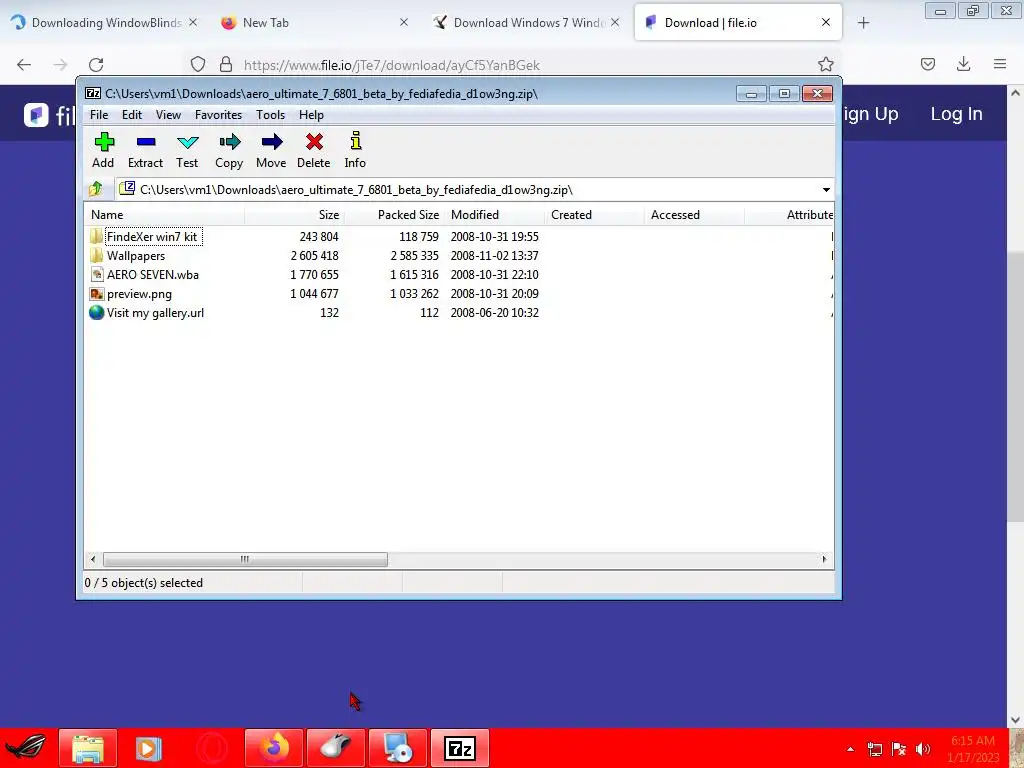
Task: Open File Explorer from the taskbar
Action: (x=88, y=748)
